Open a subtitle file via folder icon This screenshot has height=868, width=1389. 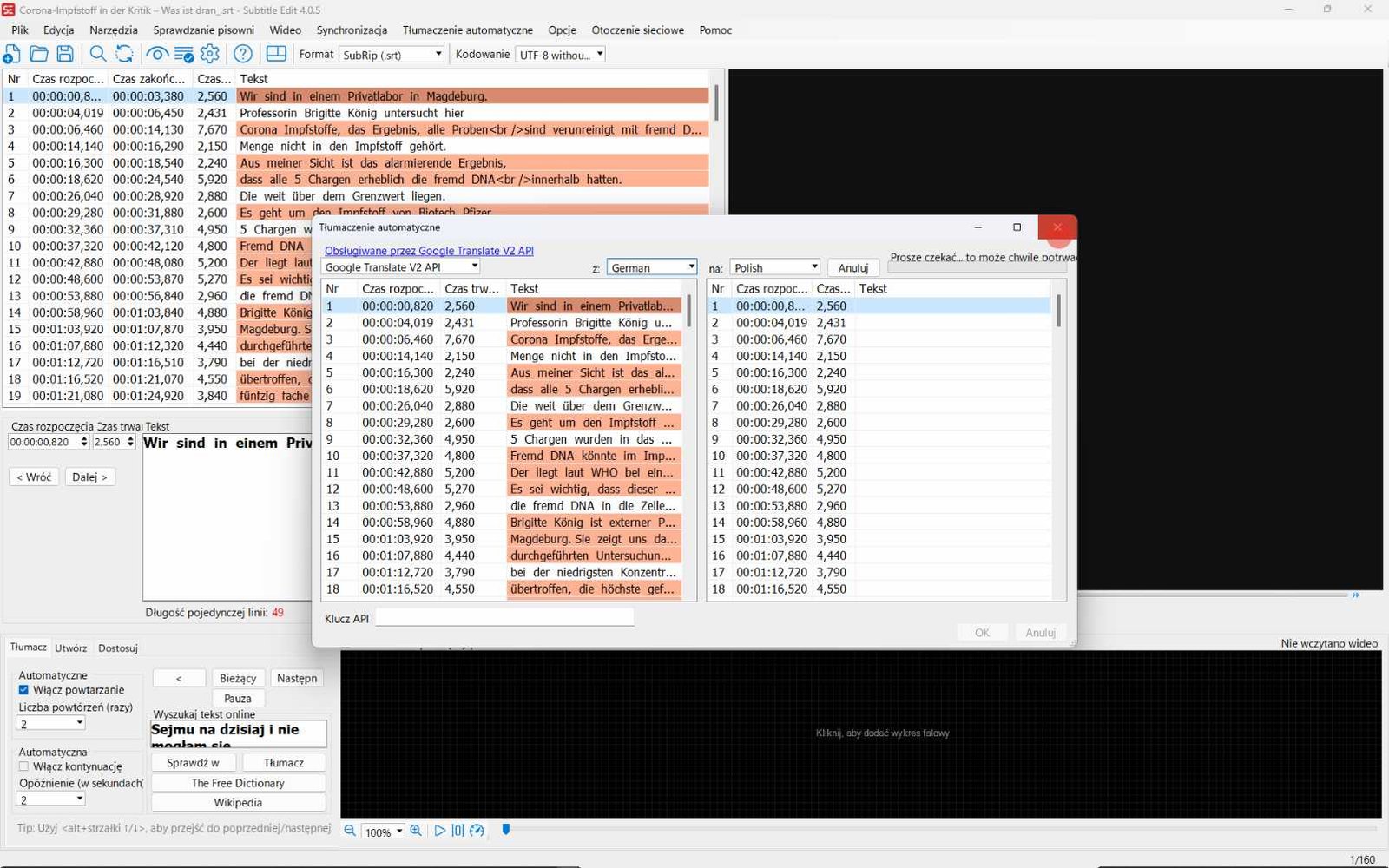tap(39, 54)
